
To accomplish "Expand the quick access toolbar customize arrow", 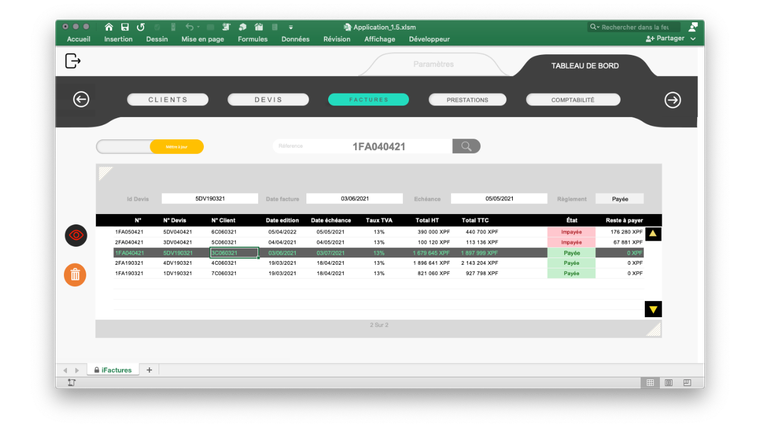I will (291, 27).
